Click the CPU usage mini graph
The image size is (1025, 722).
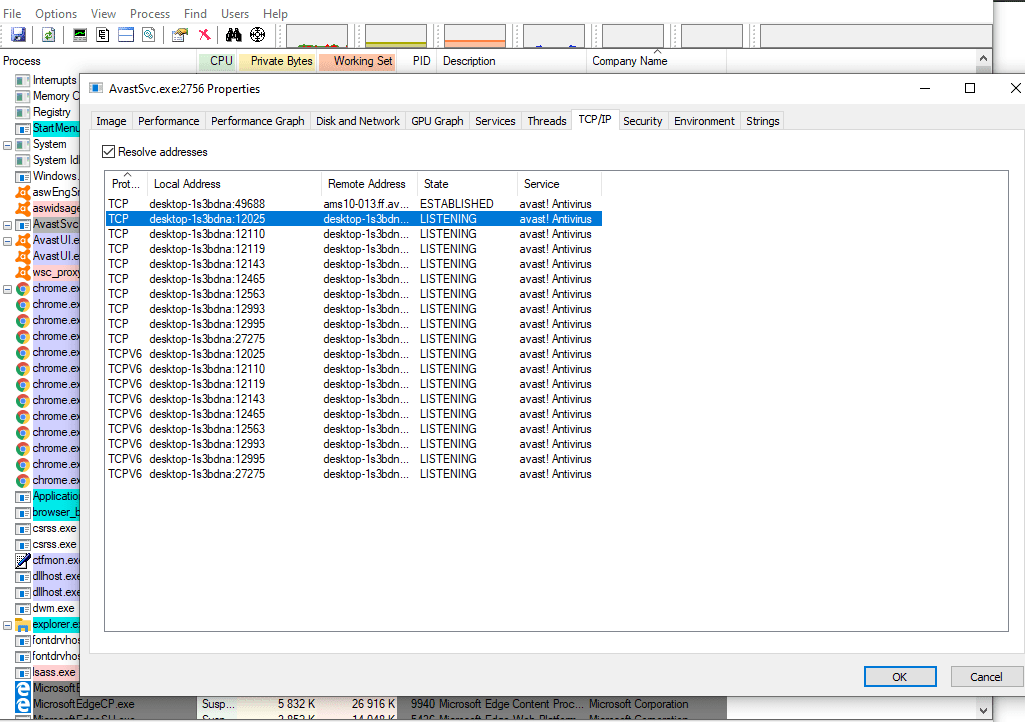coord(317,36)
